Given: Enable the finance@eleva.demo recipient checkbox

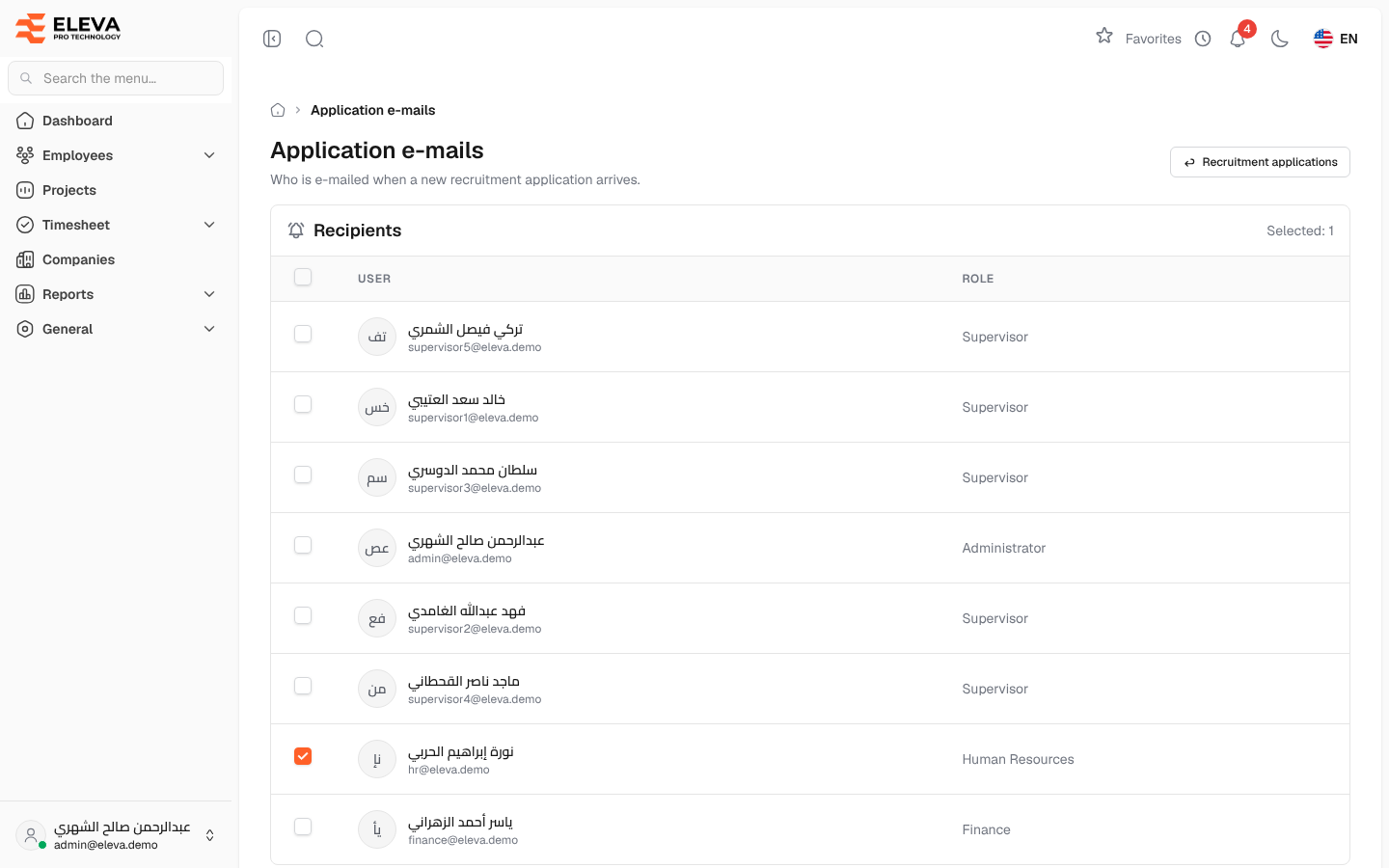Looking at the screenshot, I should coord(303,827).
